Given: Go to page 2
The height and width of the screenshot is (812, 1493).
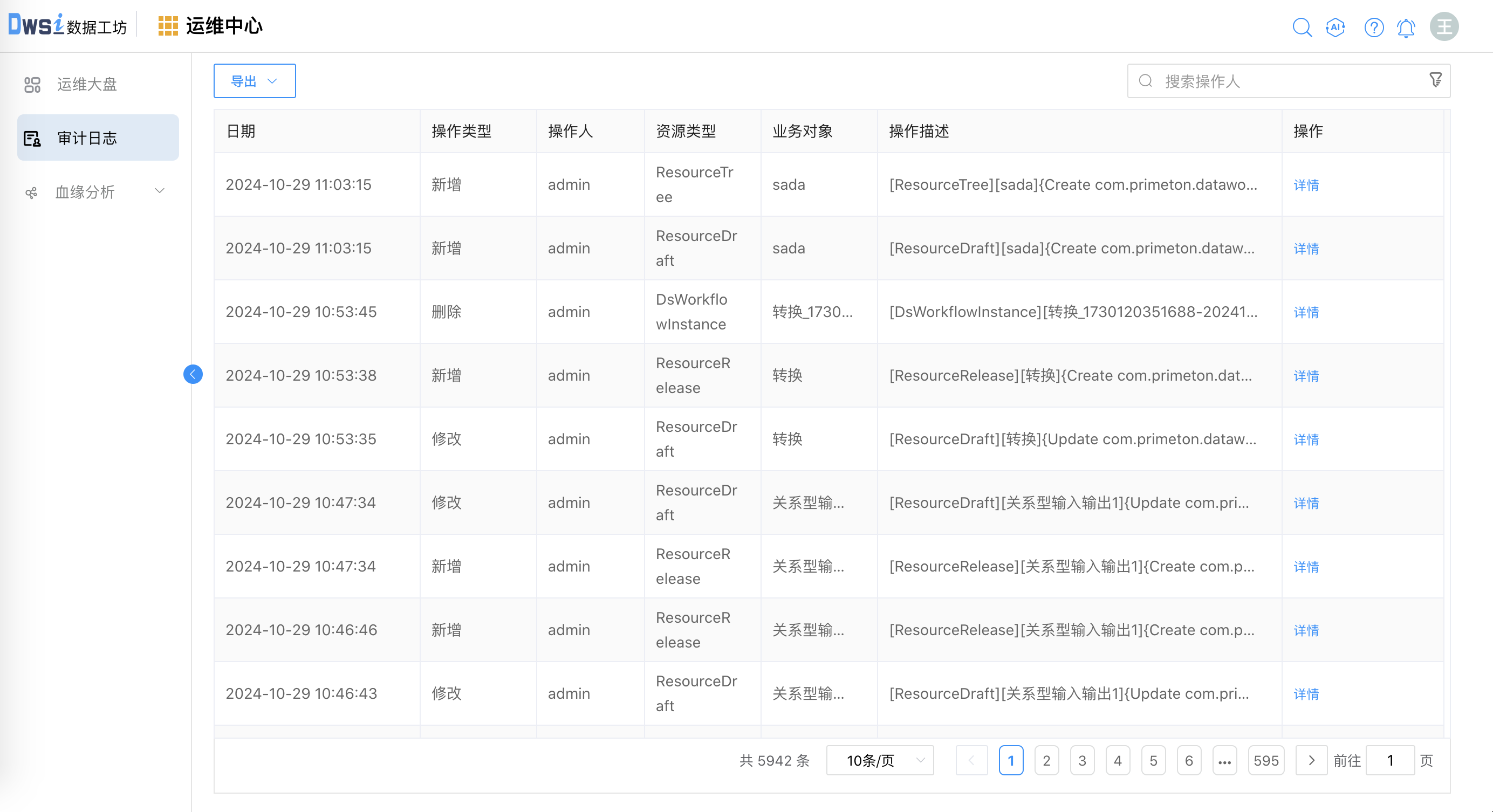Looking at the screenshot, I should (x=1046, y=760).
